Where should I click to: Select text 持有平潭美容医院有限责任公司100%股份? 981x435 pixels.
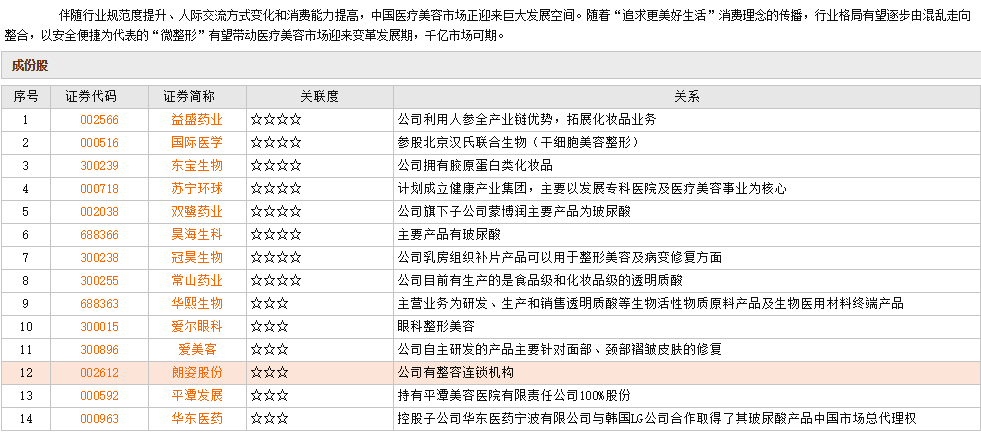513,396
